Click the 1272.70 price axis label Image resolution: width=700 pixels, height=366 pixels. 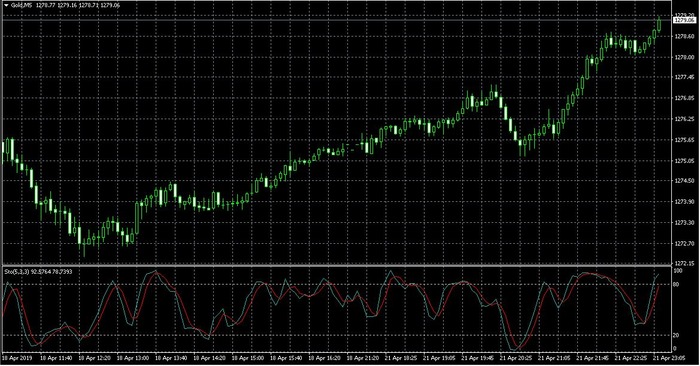[x=684, y=244]
